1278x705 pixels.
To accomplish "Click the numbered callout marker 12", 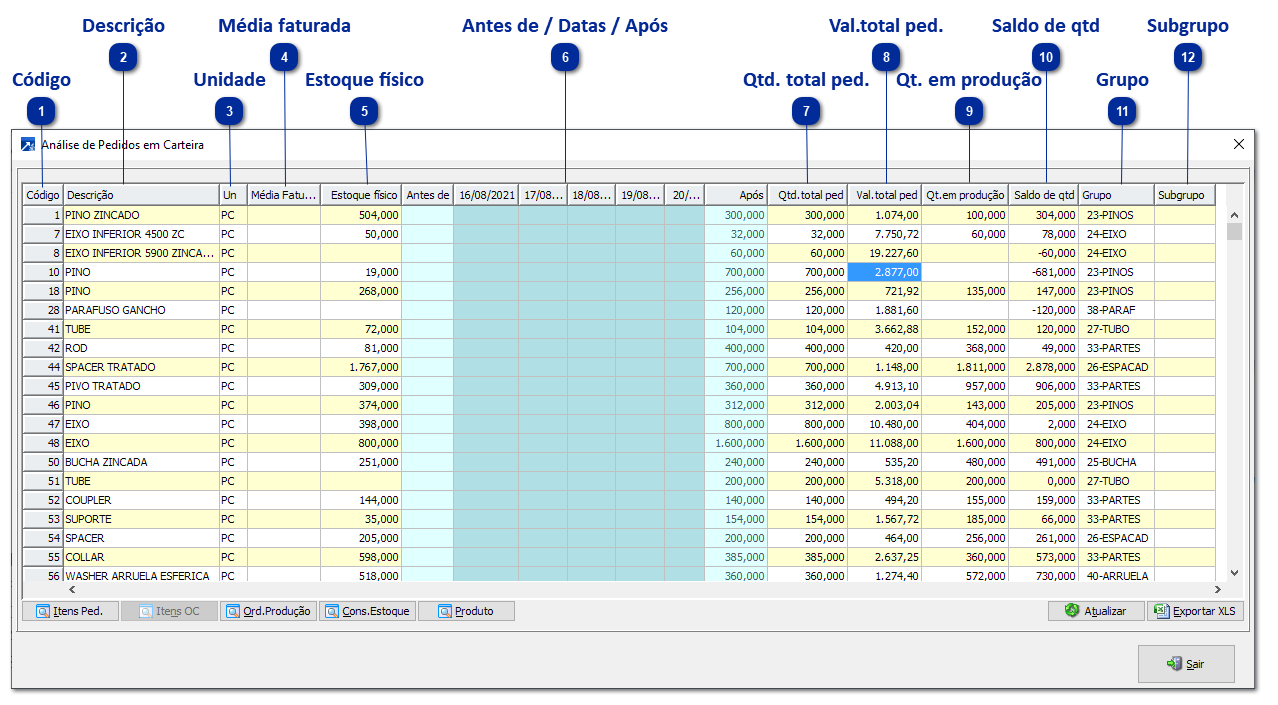I will (x=1187, y=58).
